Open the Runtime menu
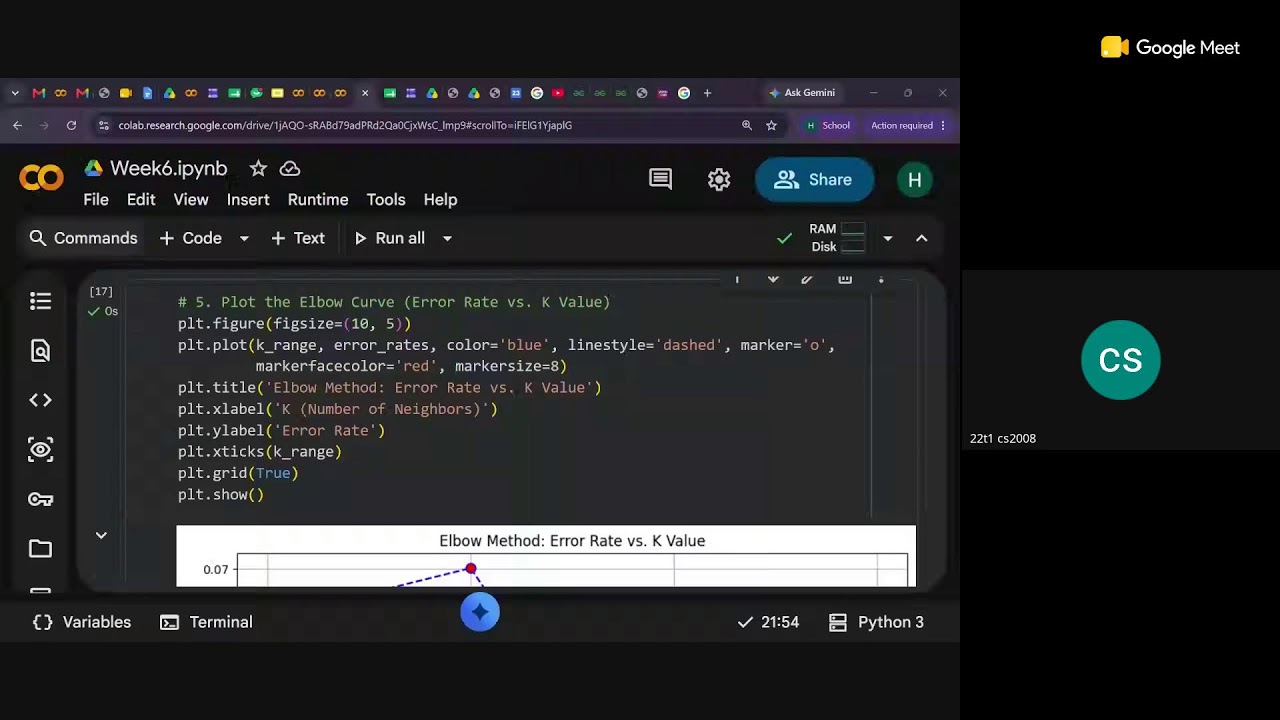The height and width of the screenshot is (720, 1280). [x=318, y=199]
